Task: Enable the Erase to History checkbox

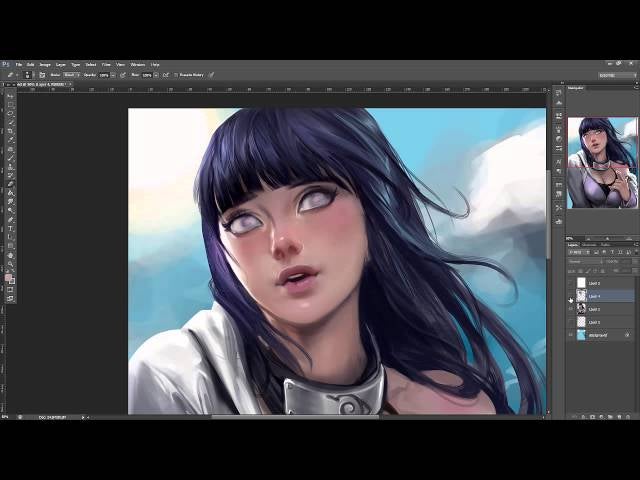Action: click(x=176, y=75)
